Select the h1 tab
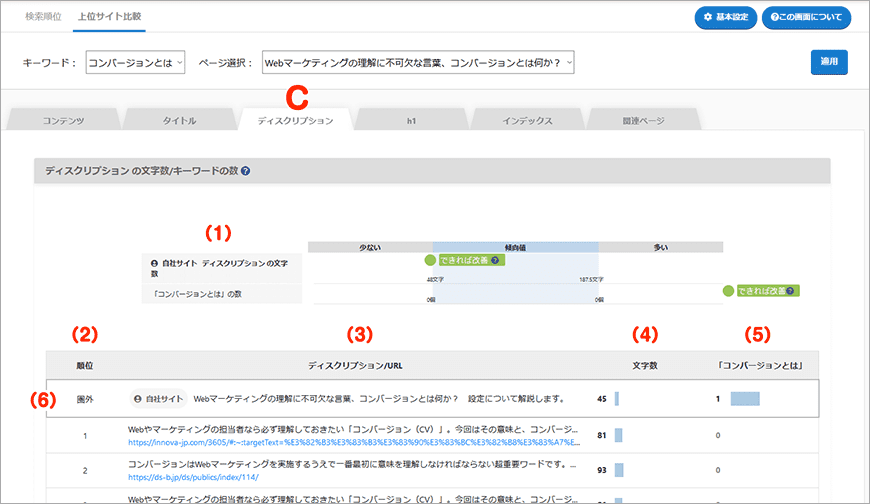870x504 pixels. (x=411, y=120)
